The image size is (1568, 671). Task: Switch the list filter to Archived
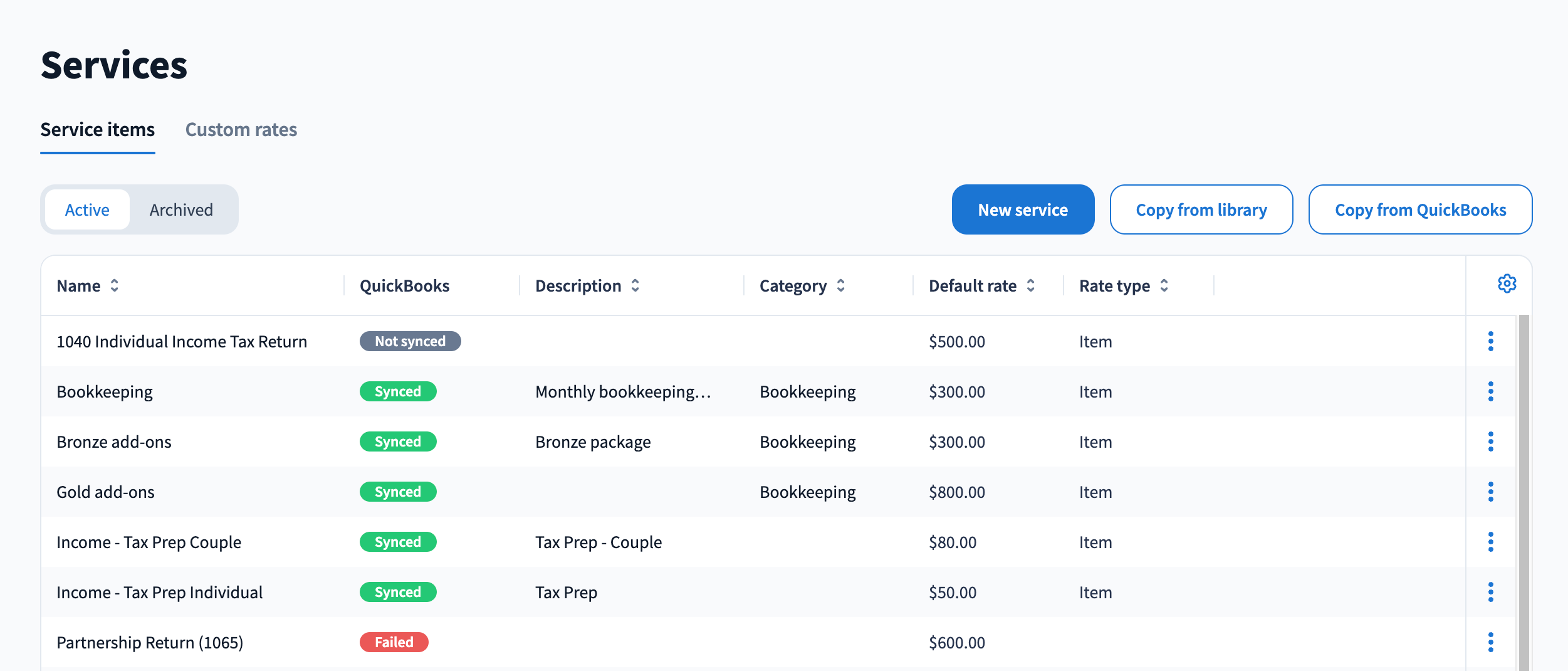[x=181, y=209]
